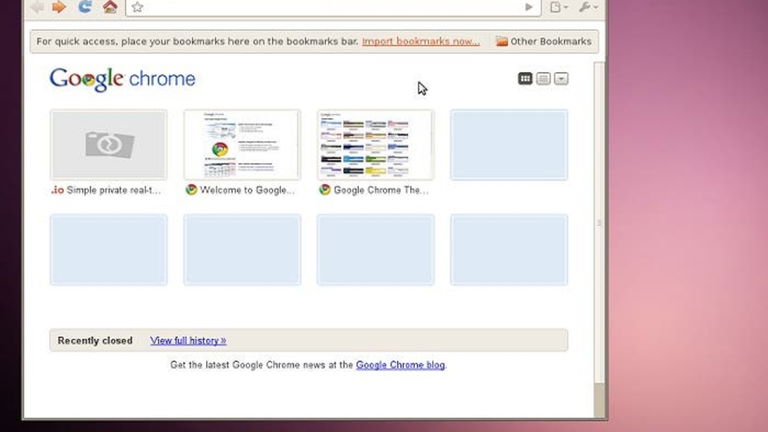The image size is (768, 432).
Task: Switch to thumbnail grid view
Action: tap(525, 78)
